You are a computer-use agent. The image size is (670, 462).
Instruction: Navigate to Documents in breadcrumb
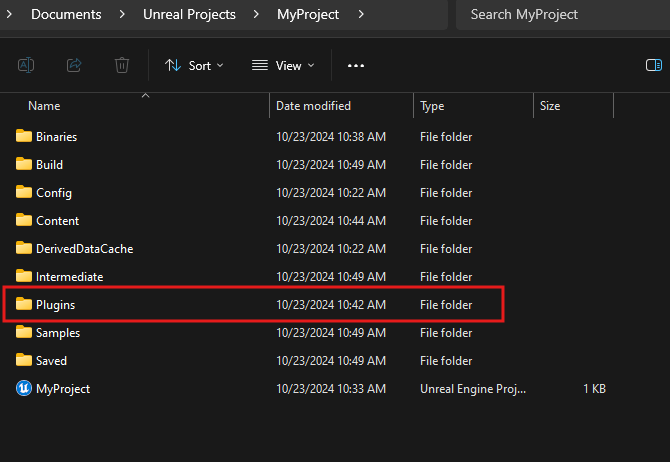[66, 15]
